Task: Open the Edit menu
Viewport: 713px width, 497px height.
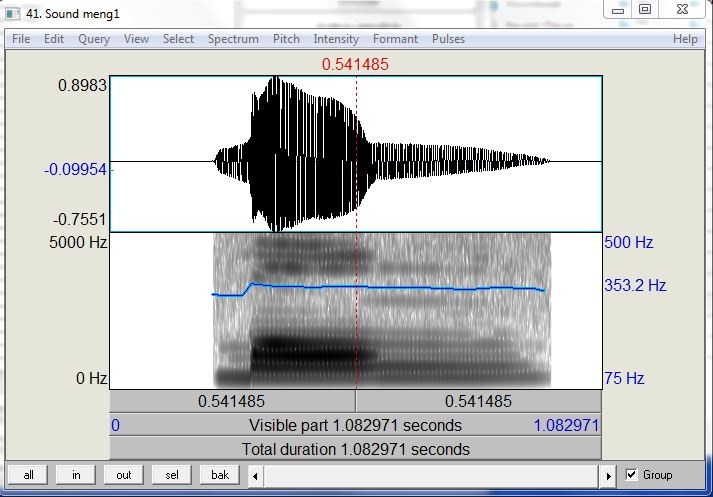Action: (x=54, y=39)
